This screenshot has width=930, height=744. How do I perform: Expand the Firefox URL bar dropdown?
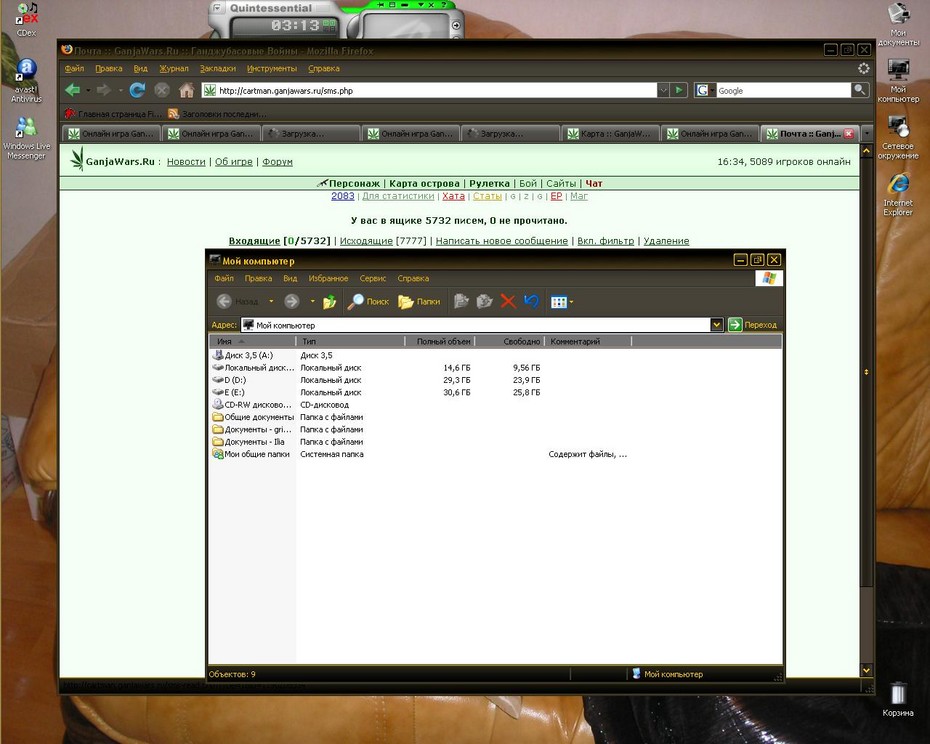[x=663, y=90]
